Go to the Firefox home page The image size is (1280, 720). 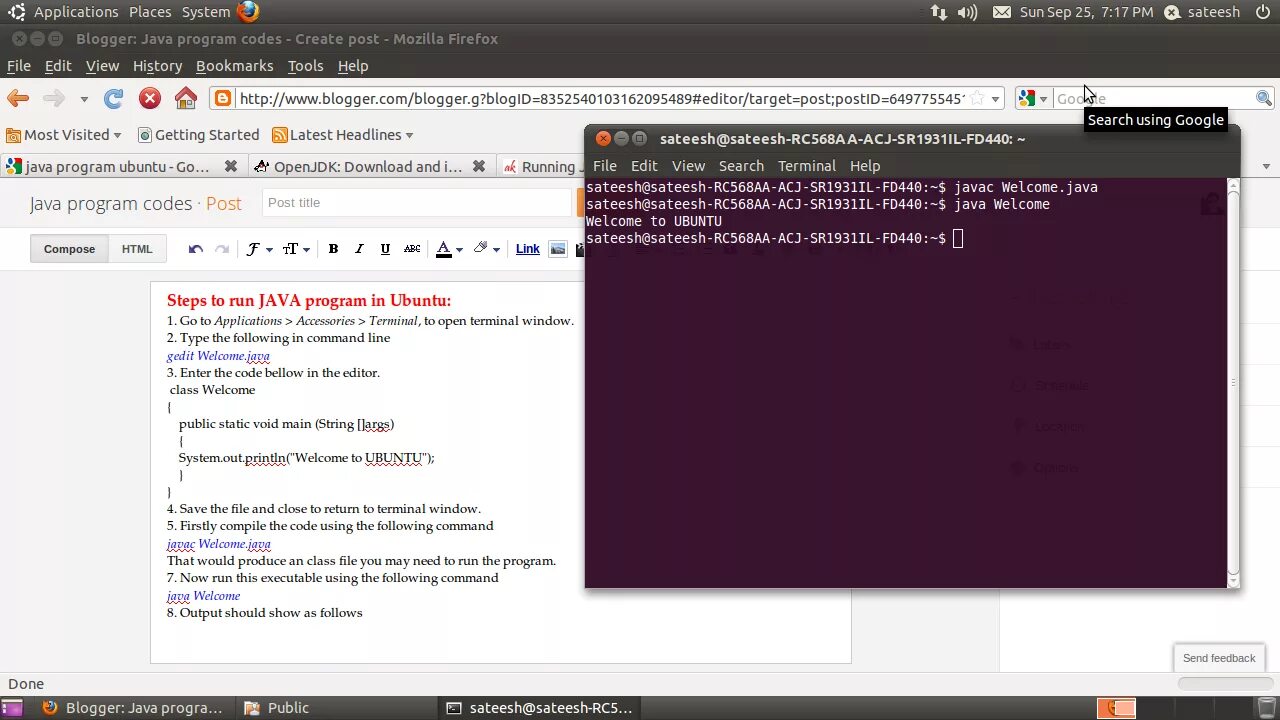pos(185,98)
